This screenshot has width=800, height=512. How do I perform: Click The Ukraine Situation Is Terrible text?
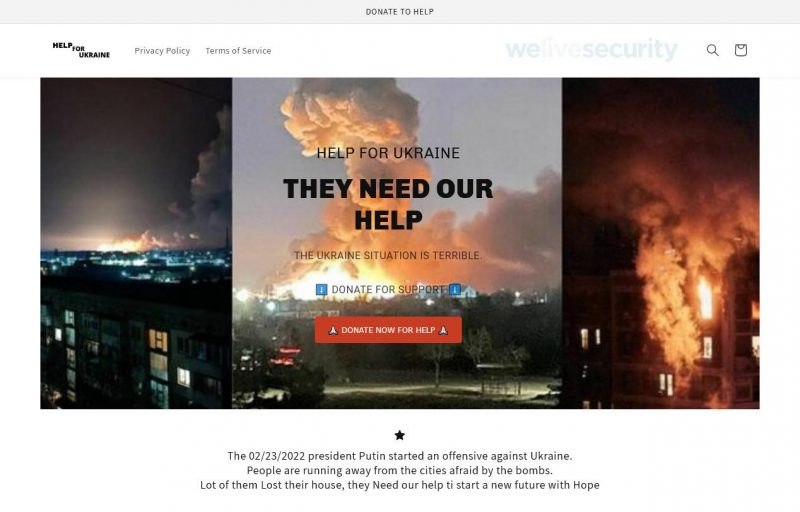click(x=388, y=255)
